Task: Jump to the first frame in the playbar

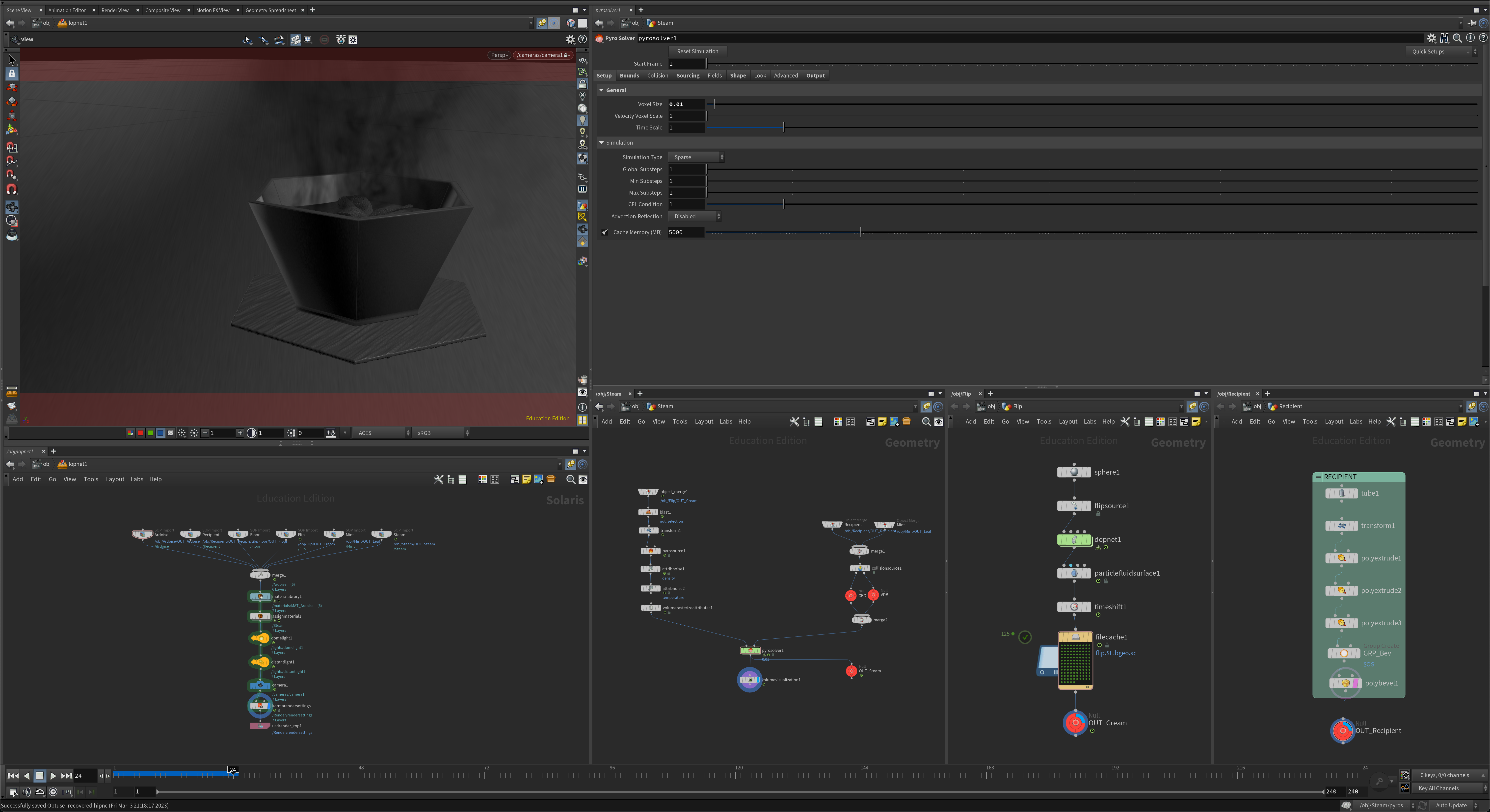Action: (13, 776)
